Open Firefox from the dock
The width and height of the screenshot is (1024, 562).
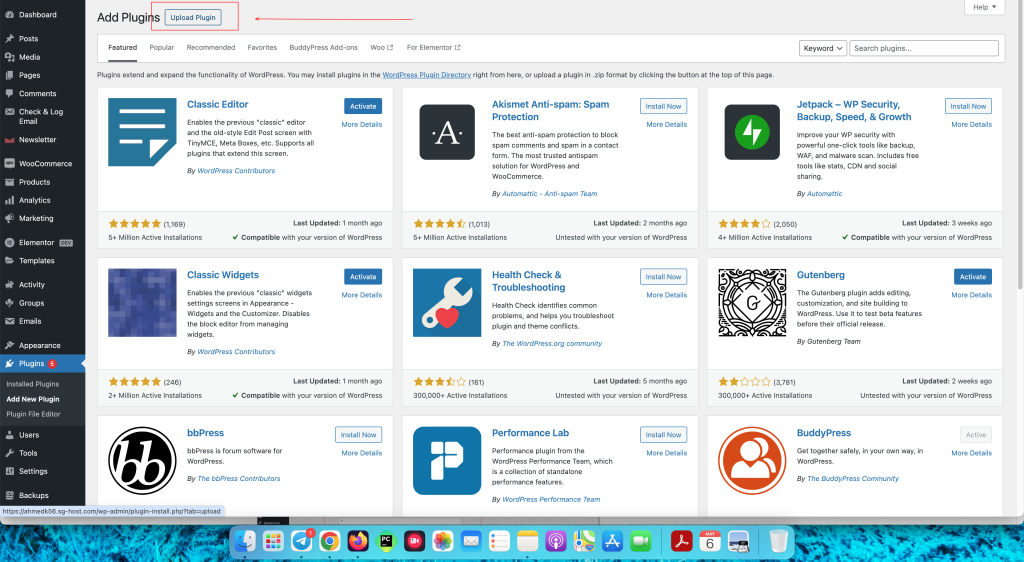[x=358, y=540]
